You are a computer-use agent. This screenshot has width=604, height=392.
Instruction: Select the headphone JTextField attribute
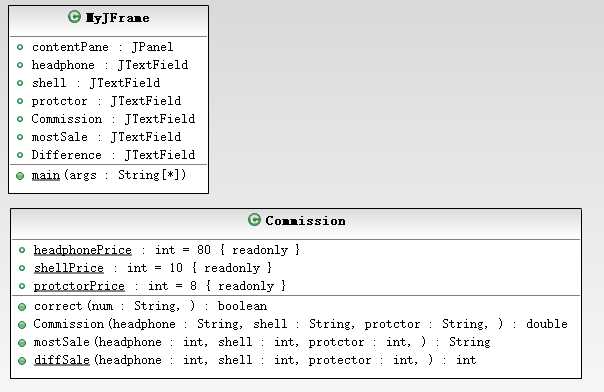[110, 65]
